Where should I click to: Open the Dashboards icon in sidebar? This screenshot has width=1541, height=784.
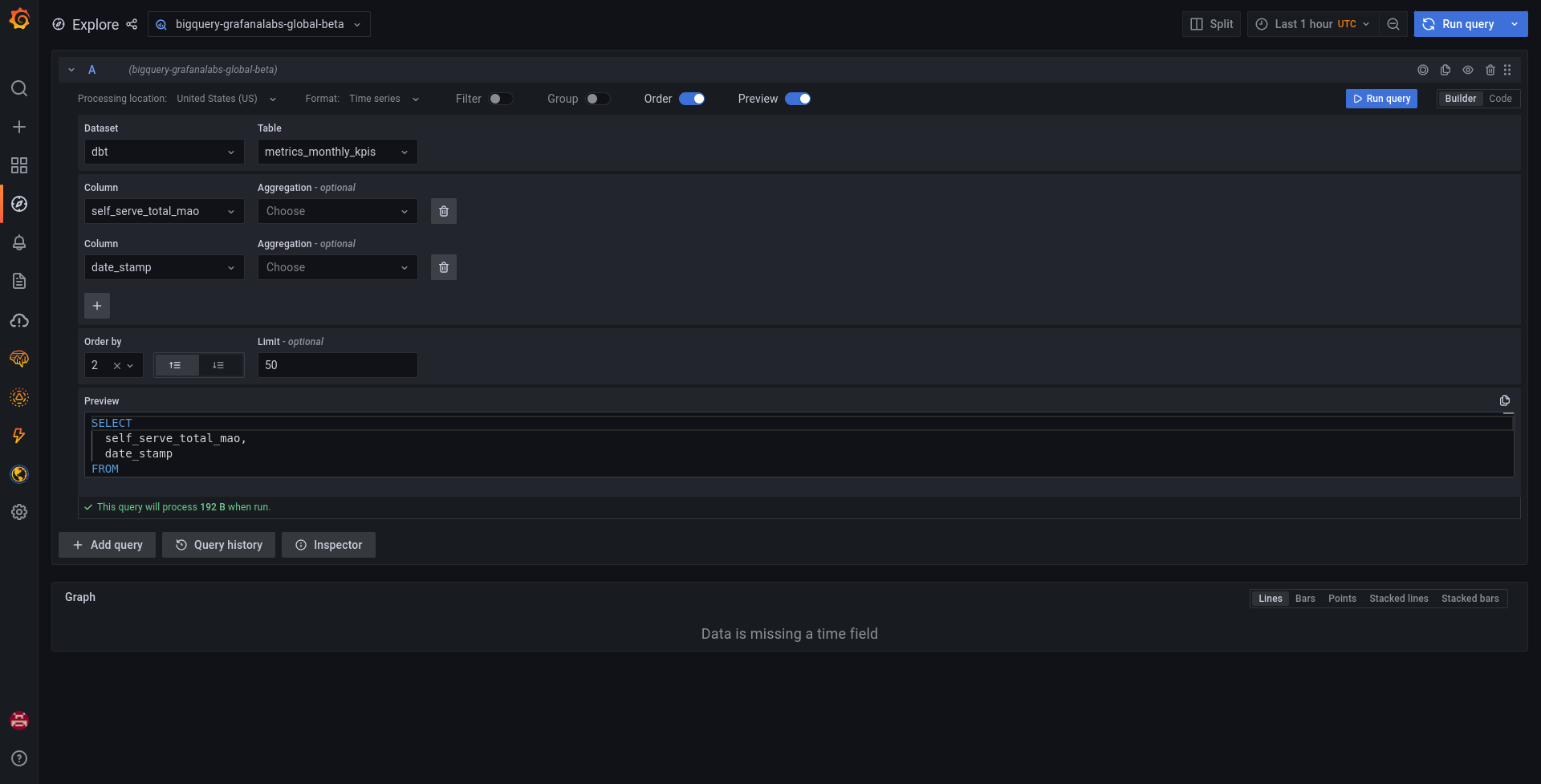(x=19, y=165)
